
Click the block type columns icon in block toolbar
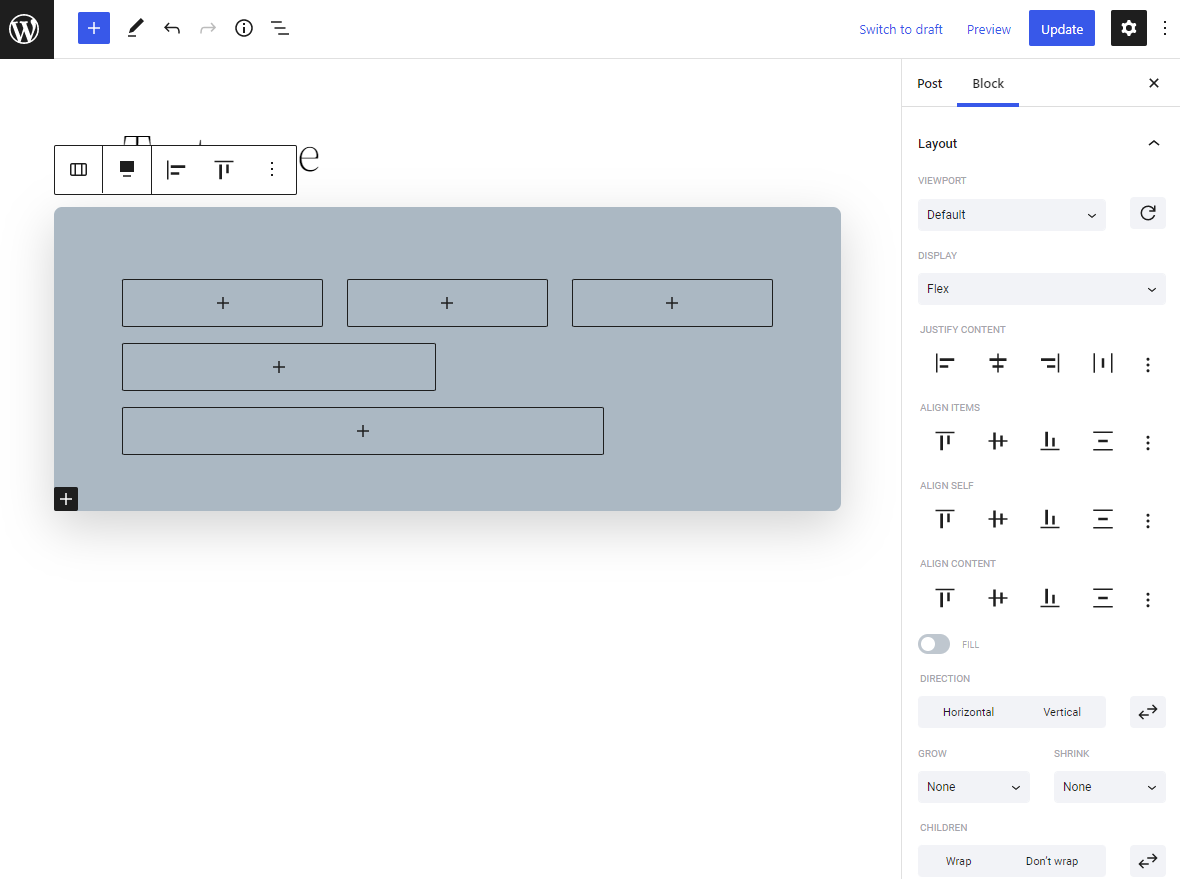[78, 169]
